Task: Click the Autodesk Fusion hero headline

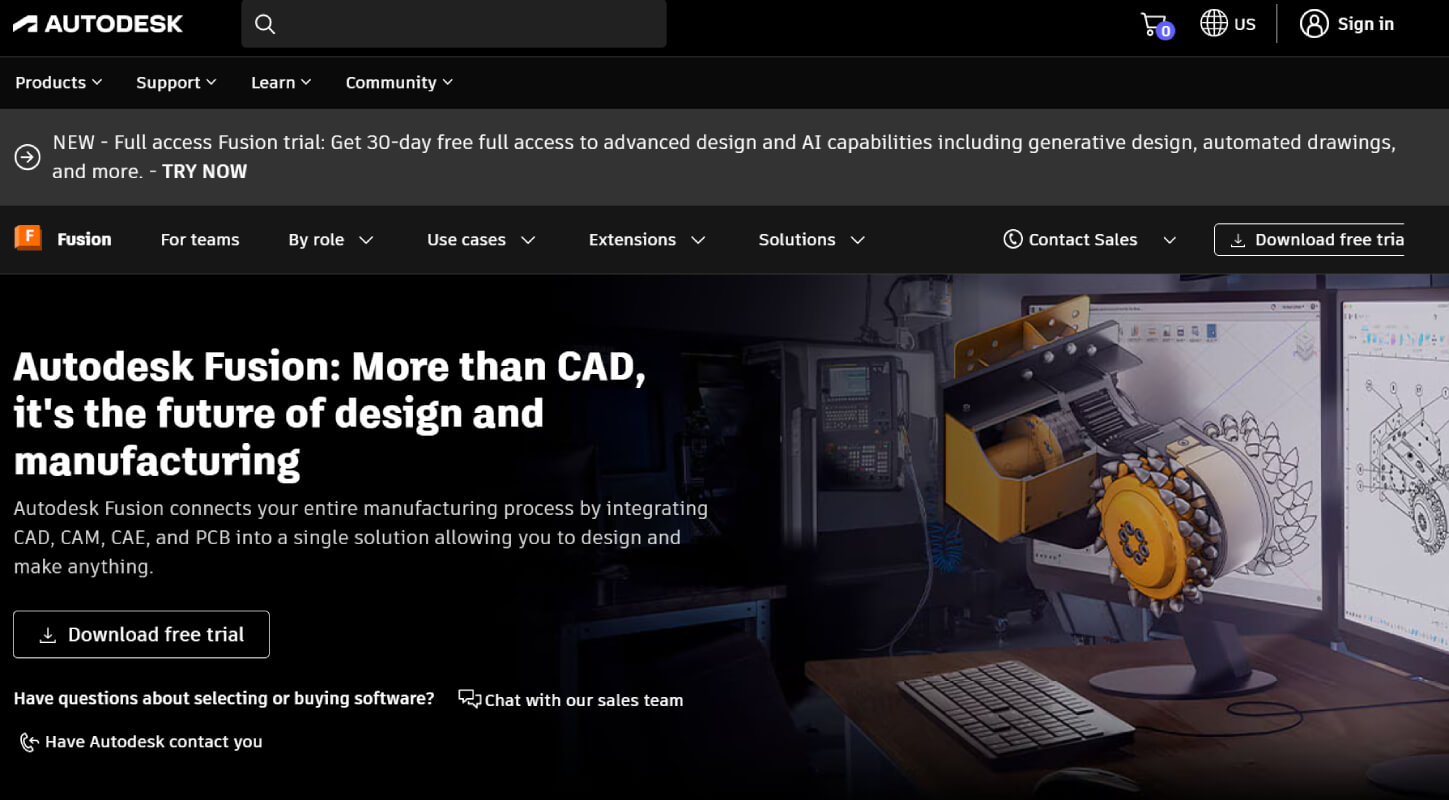Action: pyautogui.click(x=330, y=413)
